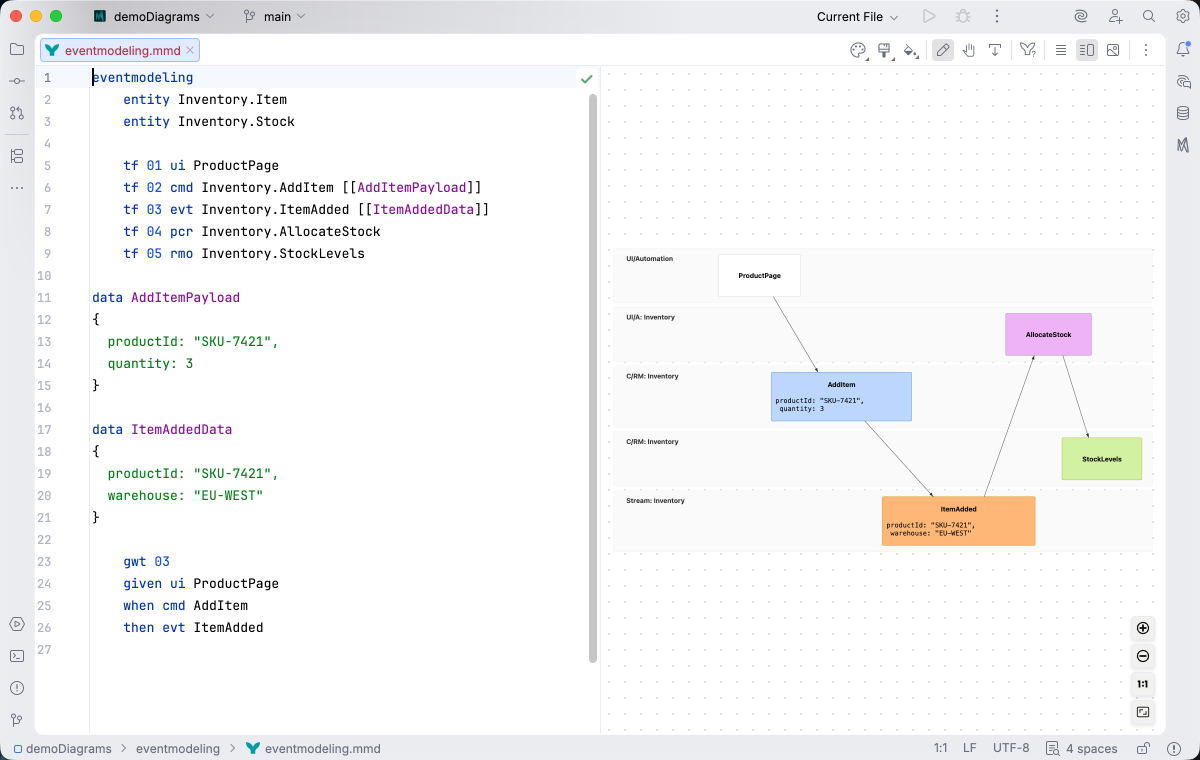Click line number 11 in gutter
Screen dimensions: 1200x760
coord(44,297)
